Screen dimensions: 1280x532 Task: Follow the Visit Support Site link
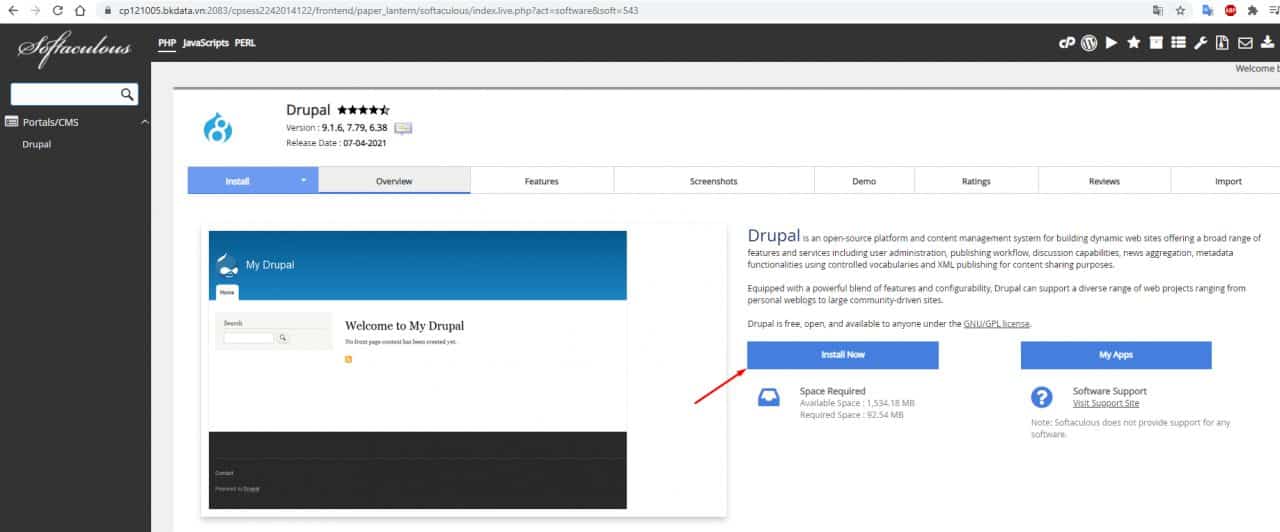coord(1106,404)
